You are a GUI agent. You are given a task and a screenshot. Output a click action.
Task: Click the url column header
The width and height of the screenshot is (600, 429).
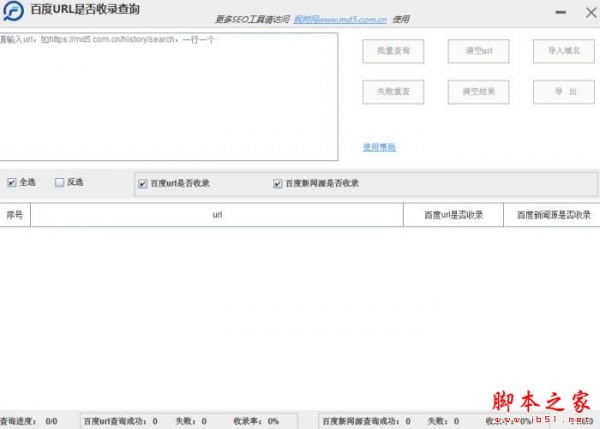(217, 215)
